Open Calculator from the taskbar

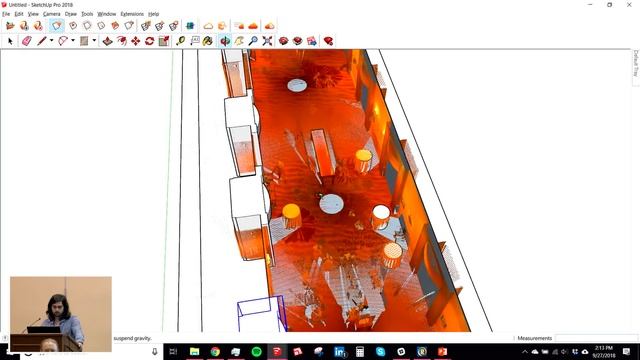(x=360, y=351)
